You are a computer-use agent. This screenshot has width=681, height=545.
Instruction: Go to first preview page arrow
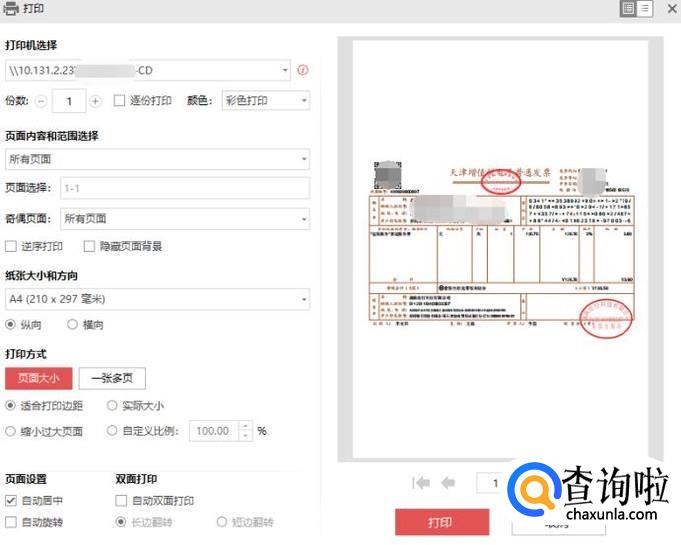421,482
